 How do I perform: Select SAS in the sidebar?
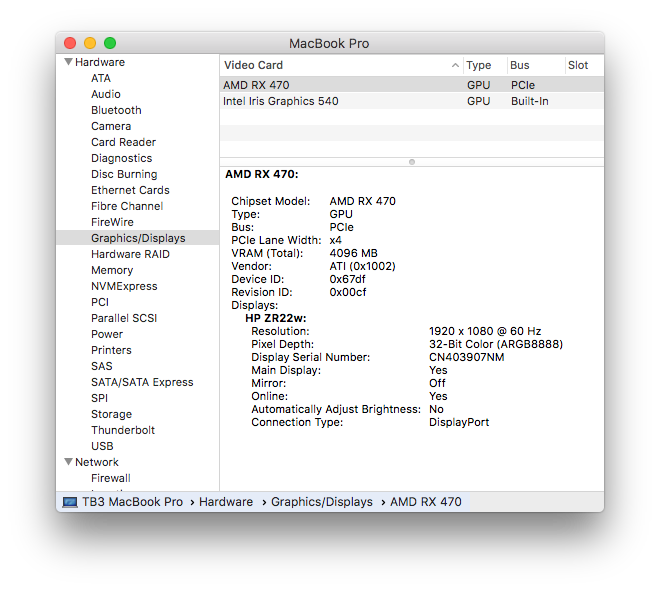coord(102,366)
